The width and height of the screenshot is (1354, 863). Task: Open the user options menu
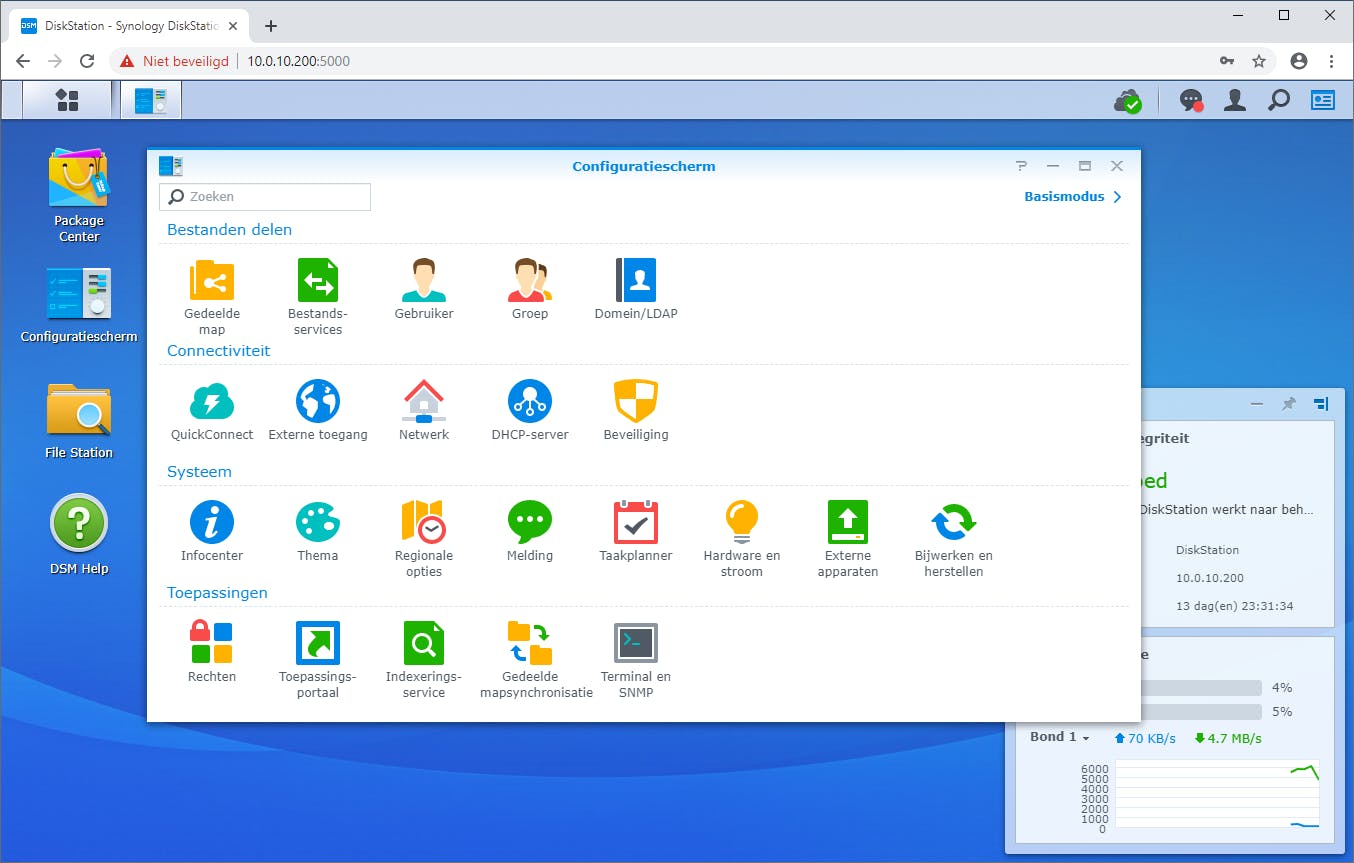(1235, 100)
